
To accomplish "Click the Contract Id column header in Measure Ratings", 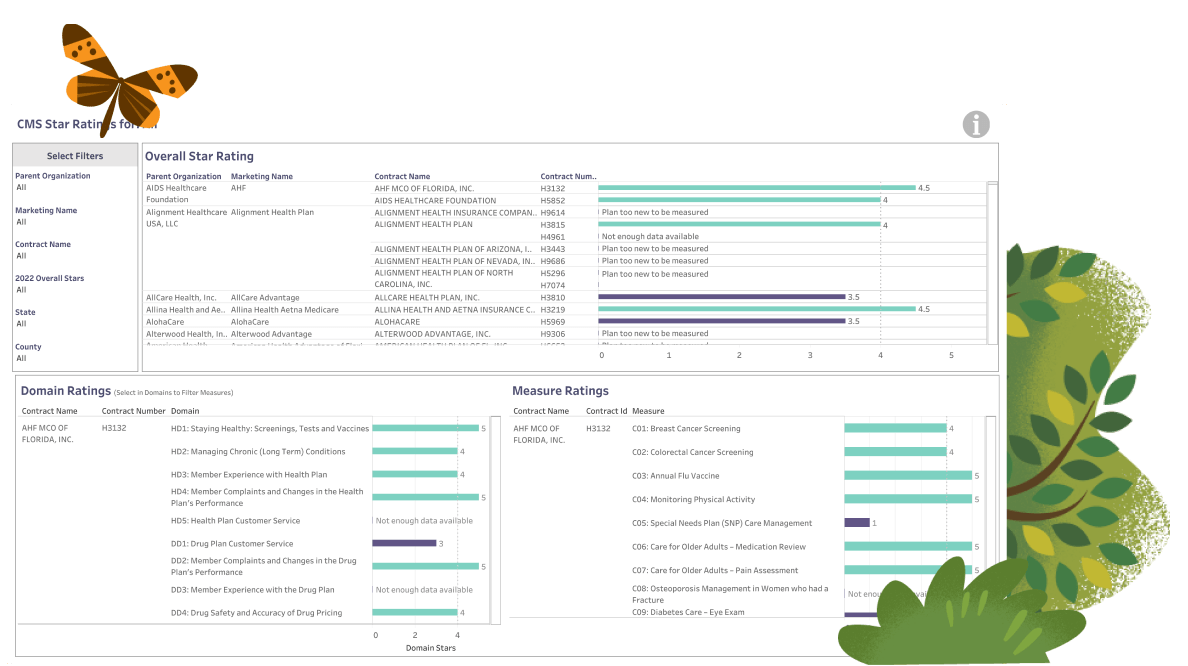I will coord(606,411).
